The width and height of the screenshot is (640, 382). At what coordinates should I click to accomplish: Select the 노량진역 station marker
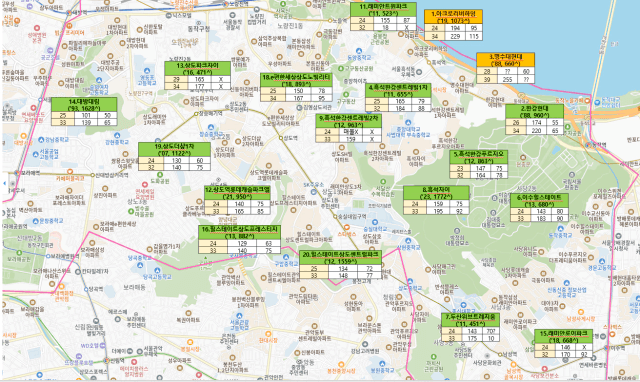click(225, 4)
